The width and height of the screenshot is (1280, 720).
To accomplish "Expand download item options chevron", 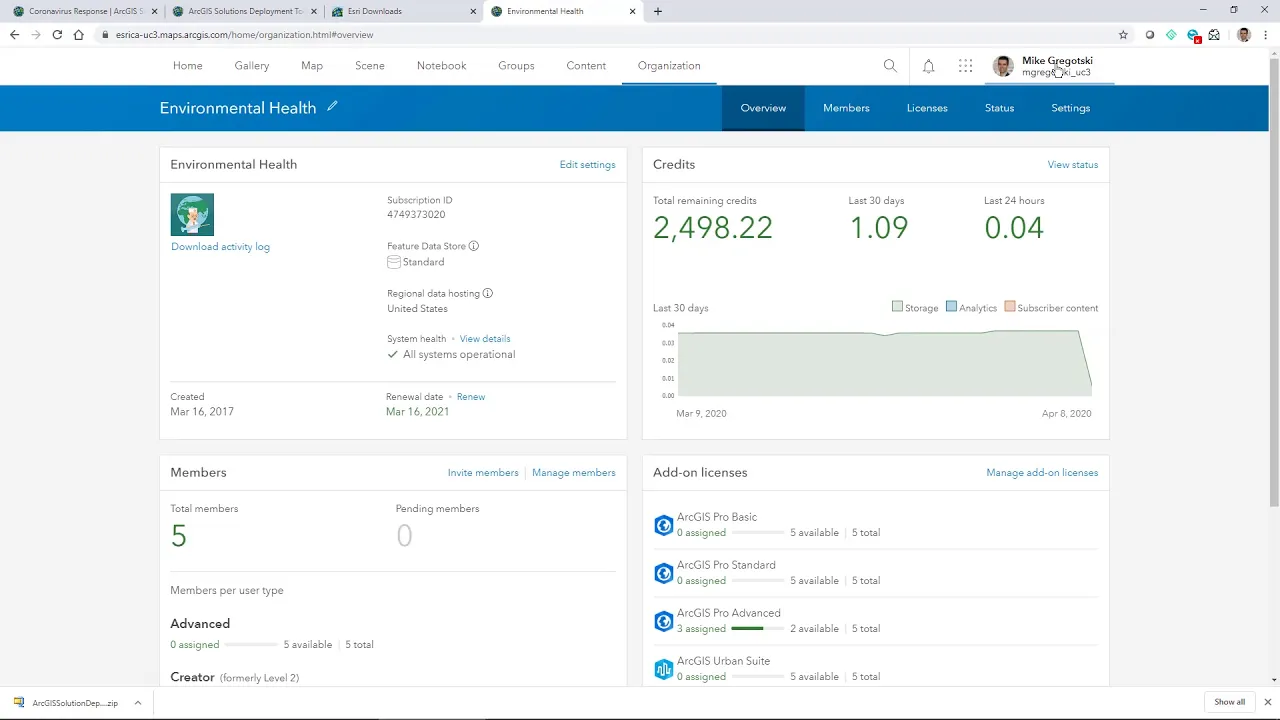I will pyautogui.click(x=137, y=703).
